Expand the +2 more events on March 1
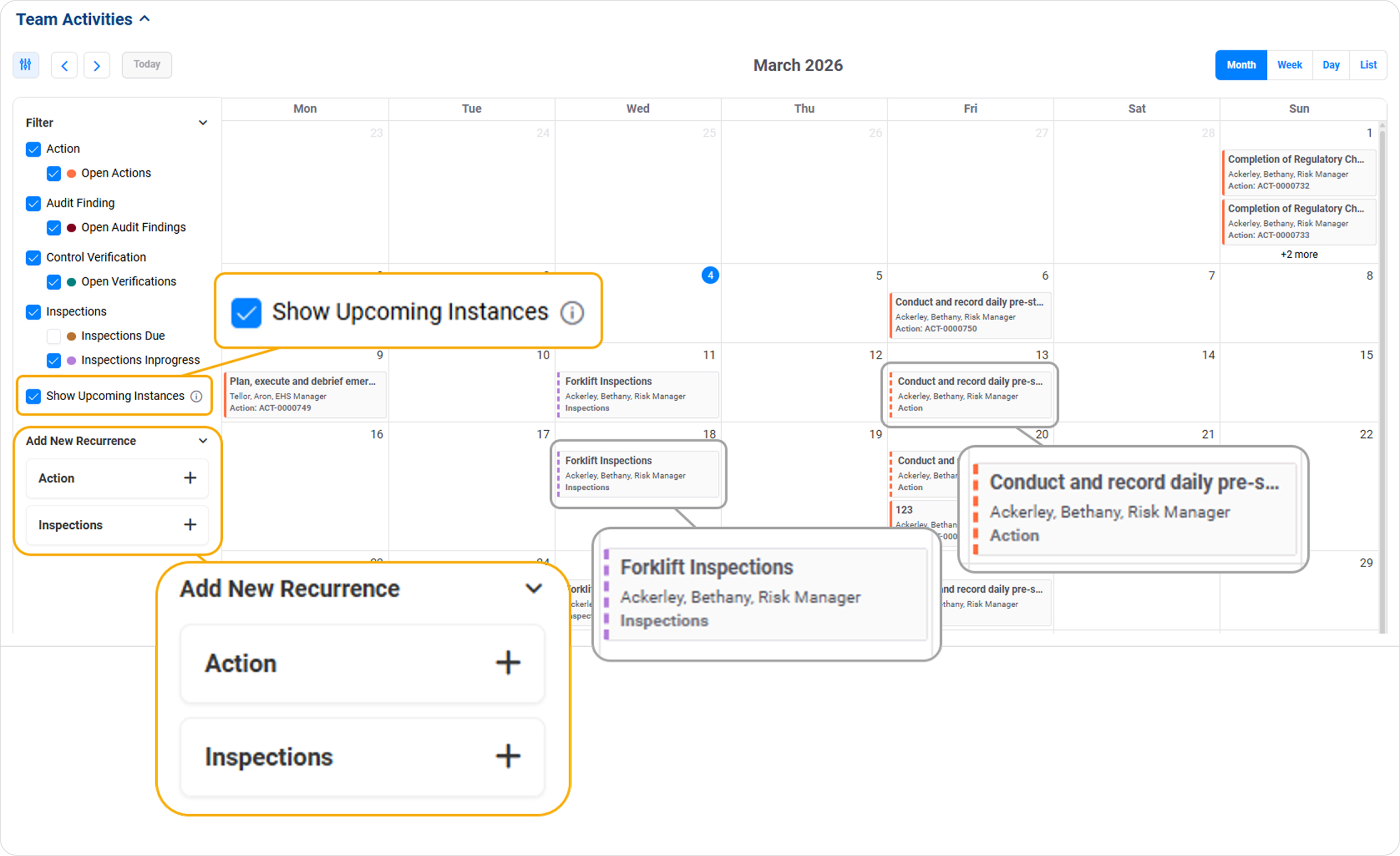The image size is (1400, 856). 1298,254
